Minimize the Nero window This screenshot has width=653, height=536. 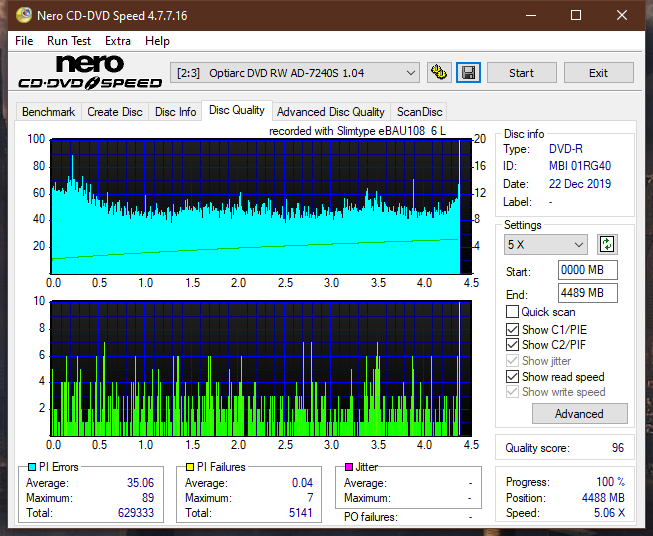click(x=531, y=15)
